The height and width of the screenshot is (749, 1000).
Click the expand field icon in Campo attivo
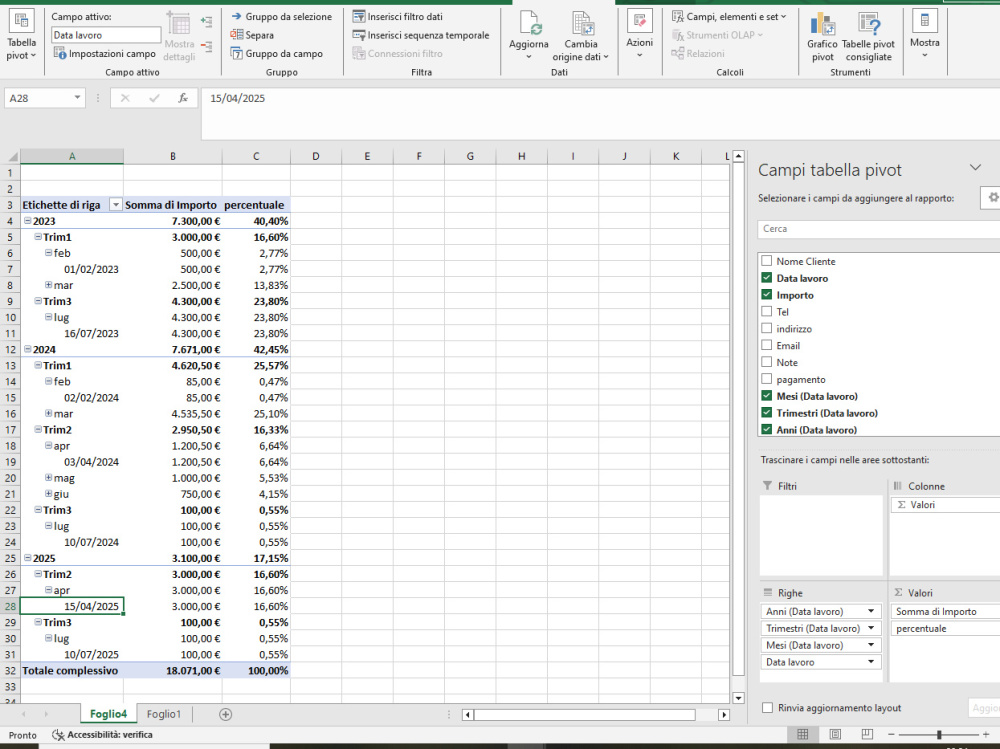206,22
